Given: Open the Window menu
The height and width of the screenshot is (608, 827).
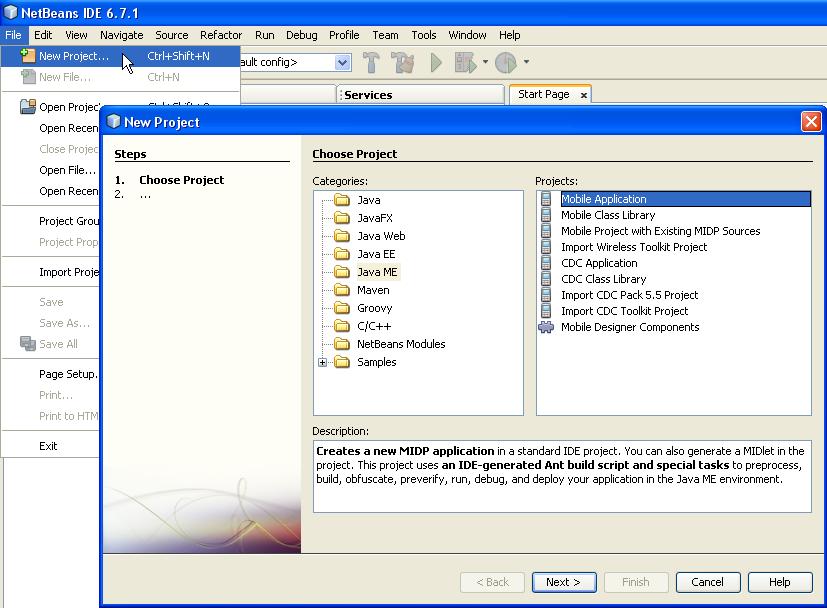Looking at the screenshot, I should point(467,35).
